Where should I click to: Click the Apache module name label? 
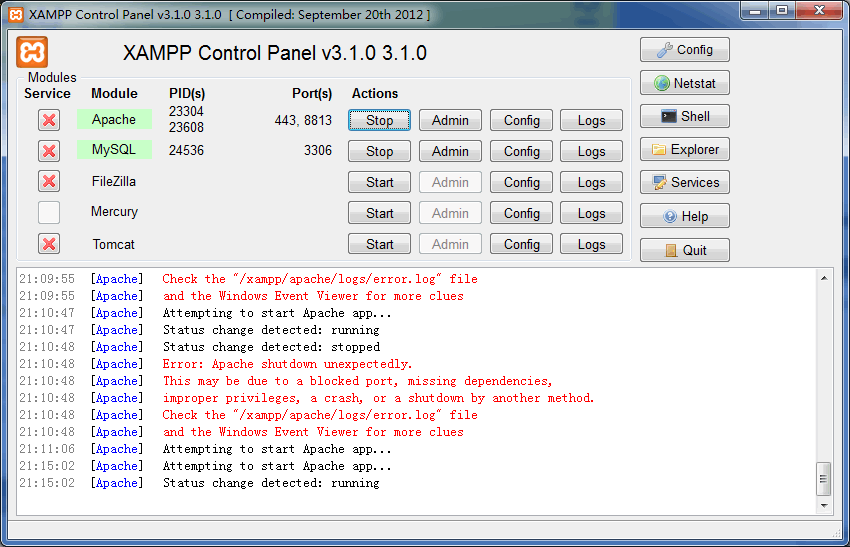[114, 119]
